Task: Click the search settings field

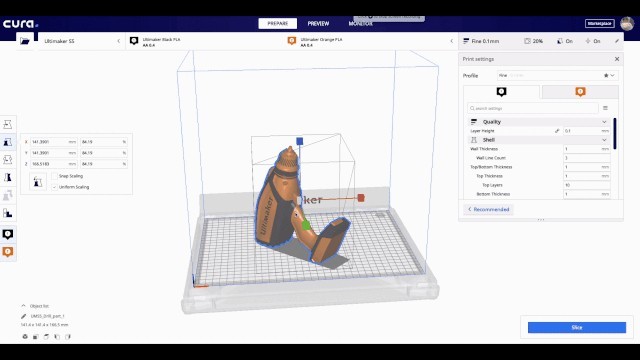Action: 533,108
